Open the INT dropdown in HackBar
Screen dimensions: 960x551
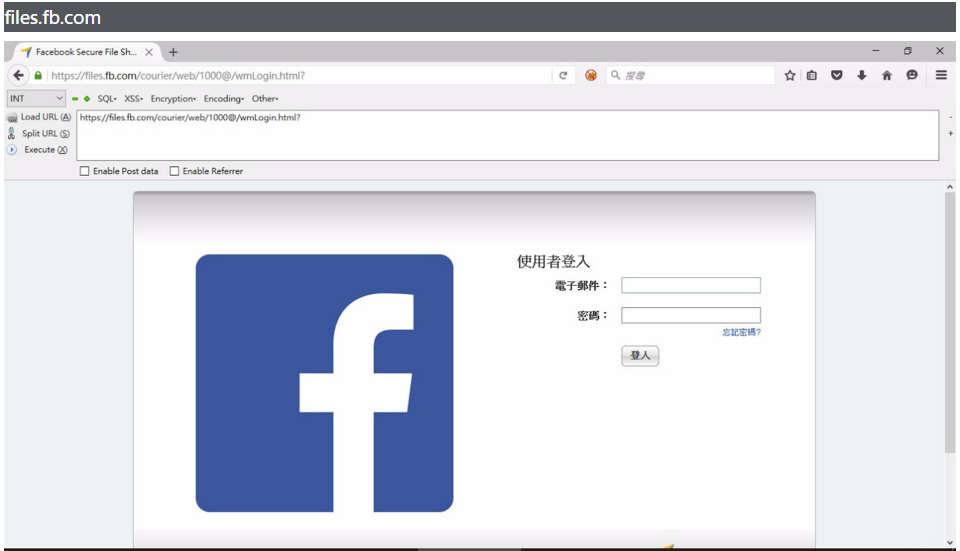36,98
